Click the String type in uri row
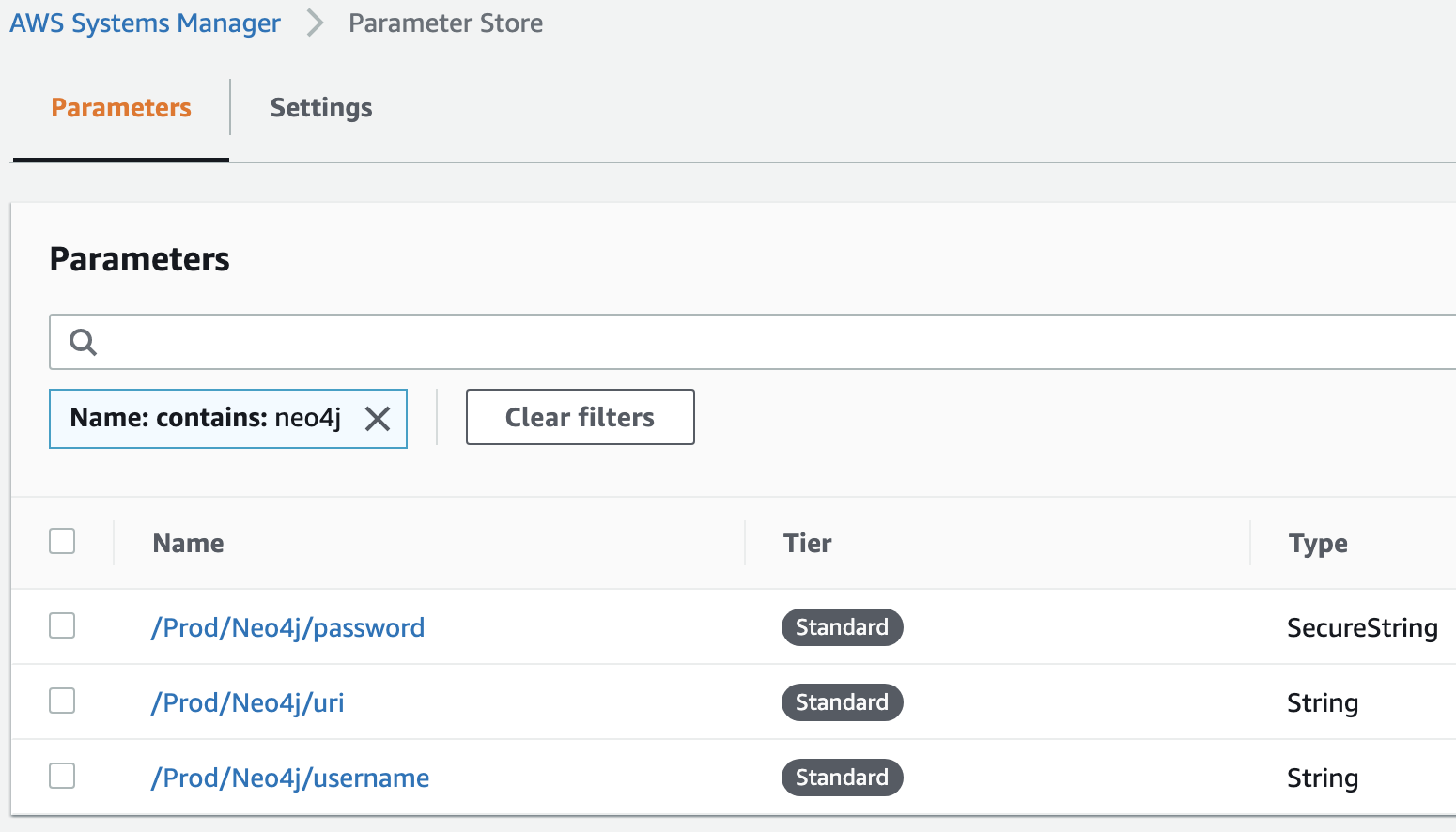This screenshot has height=832, width=1456. 1323,703
